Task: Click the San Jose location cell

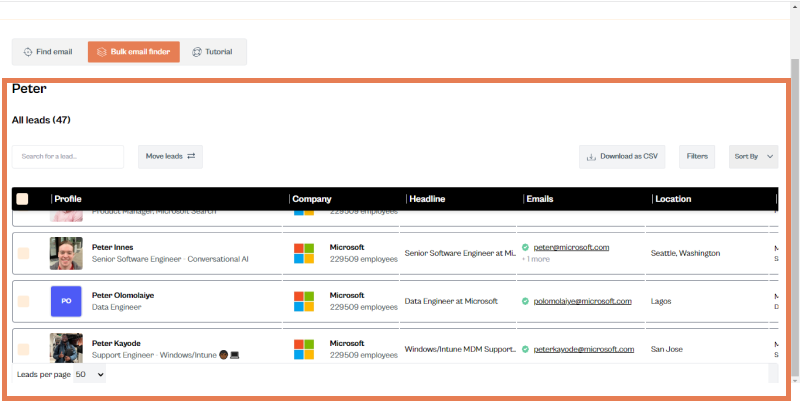Action: [x=666, y=349]
